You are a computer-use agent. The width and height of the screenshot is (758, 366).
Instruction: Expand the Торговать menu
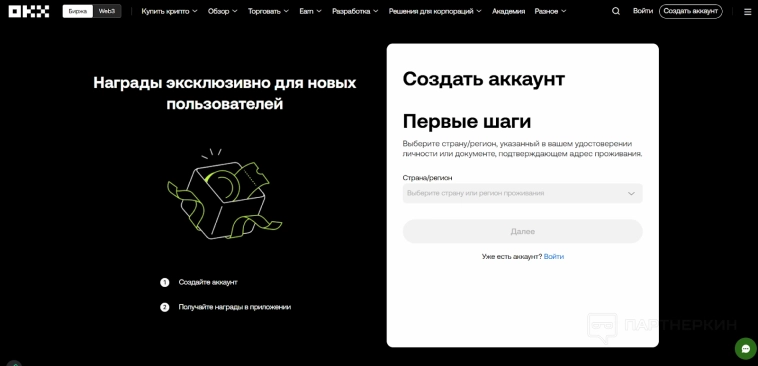pyautogui.click(x=268, y=11)
